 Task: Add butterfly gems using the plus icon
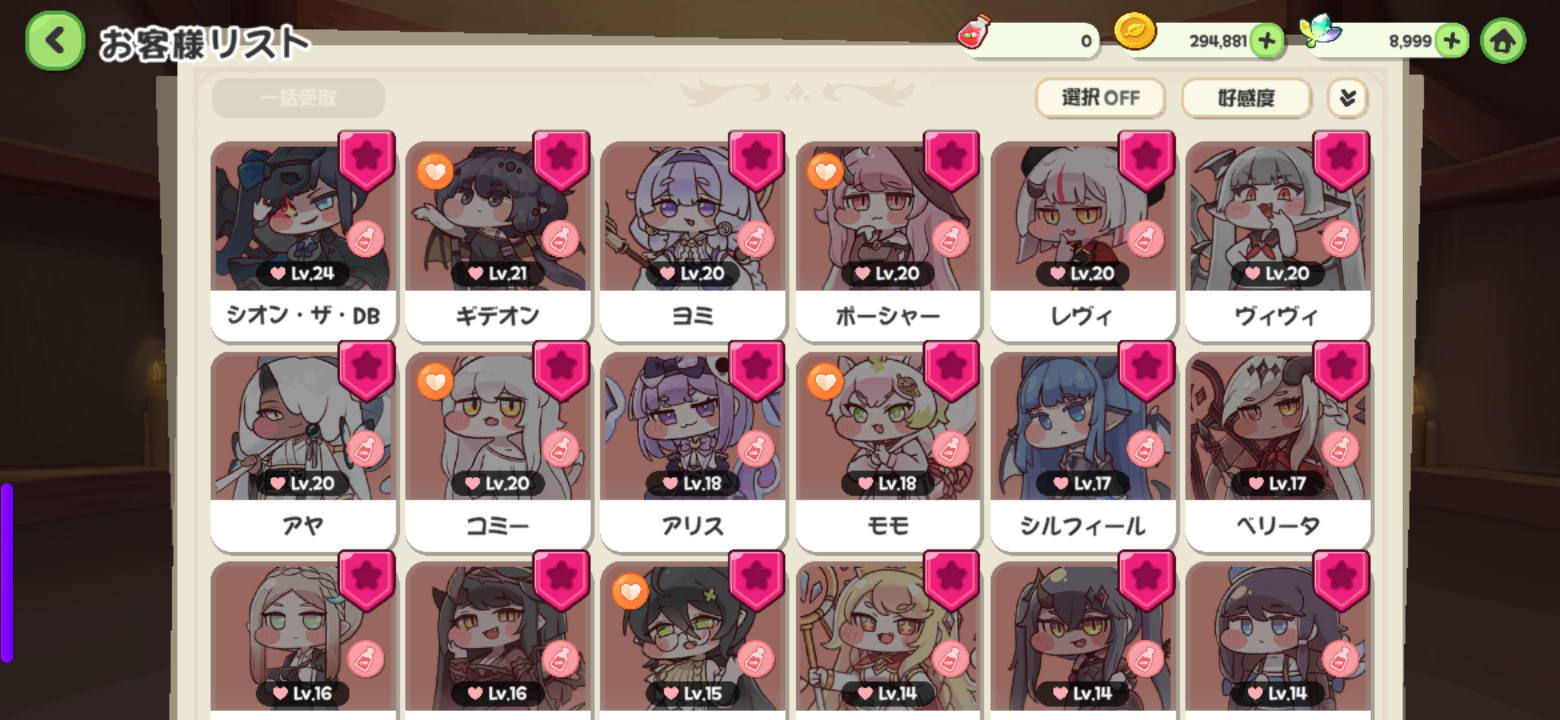[1452, 41]
